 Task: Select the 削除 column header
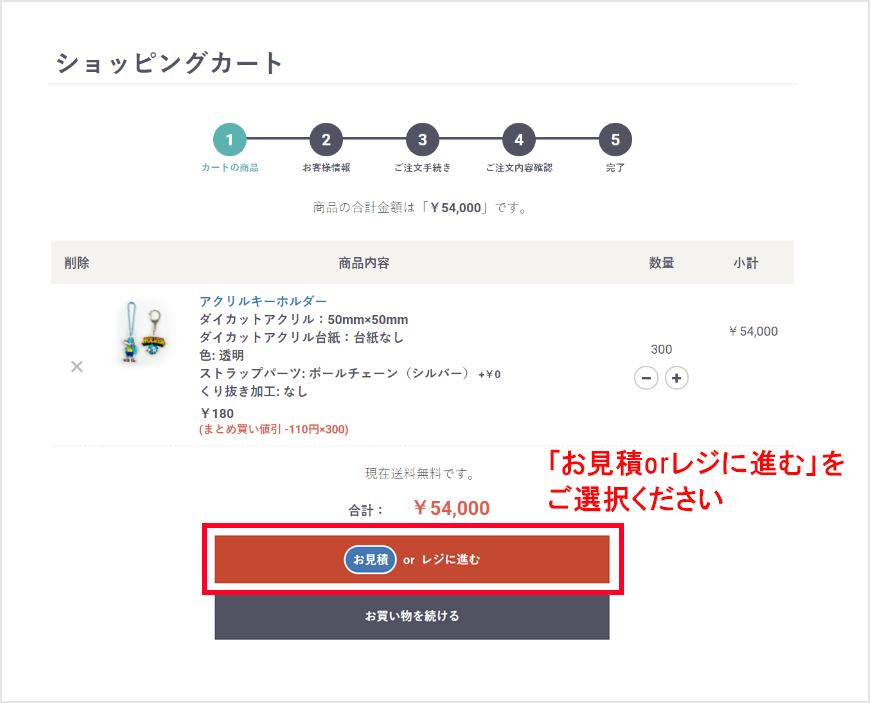77,262
